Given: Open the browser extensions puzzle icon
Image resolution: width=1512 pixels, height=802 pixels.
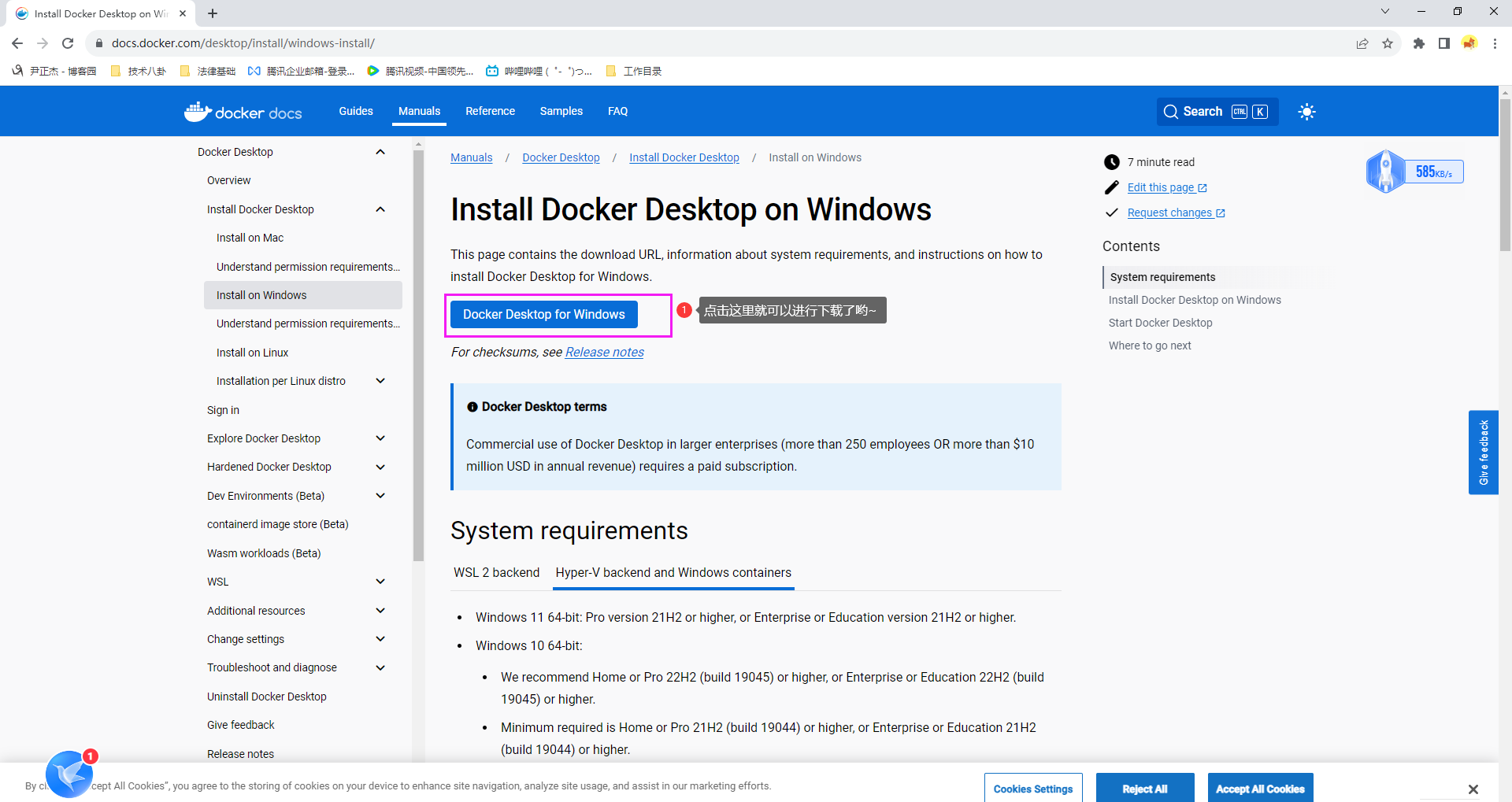Looking at the screenshot, I should coord(1418,43).
